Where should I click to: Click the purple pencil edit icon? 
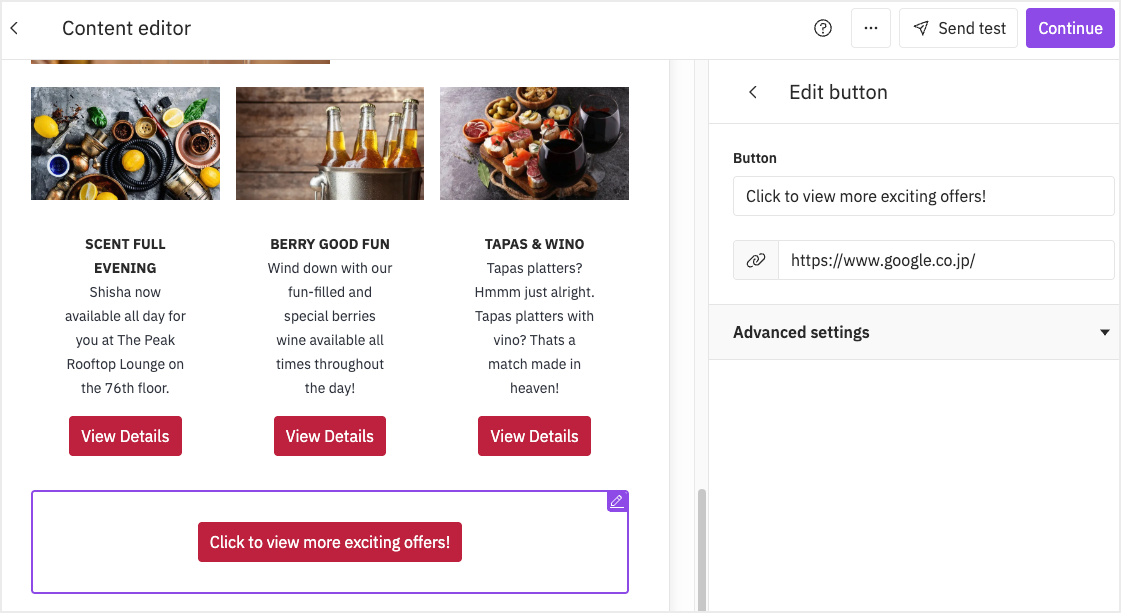[x=617, y=501]
